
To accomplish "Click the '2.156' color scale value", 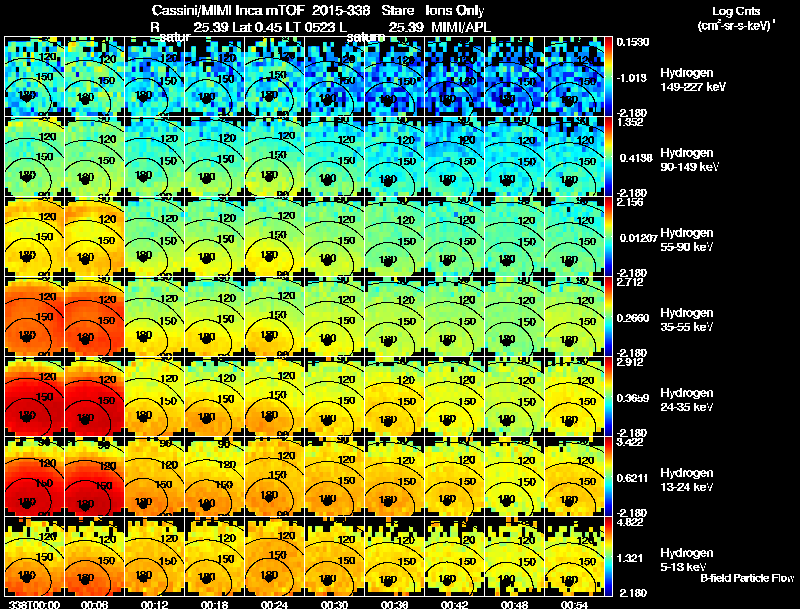I will click(630, 202).
